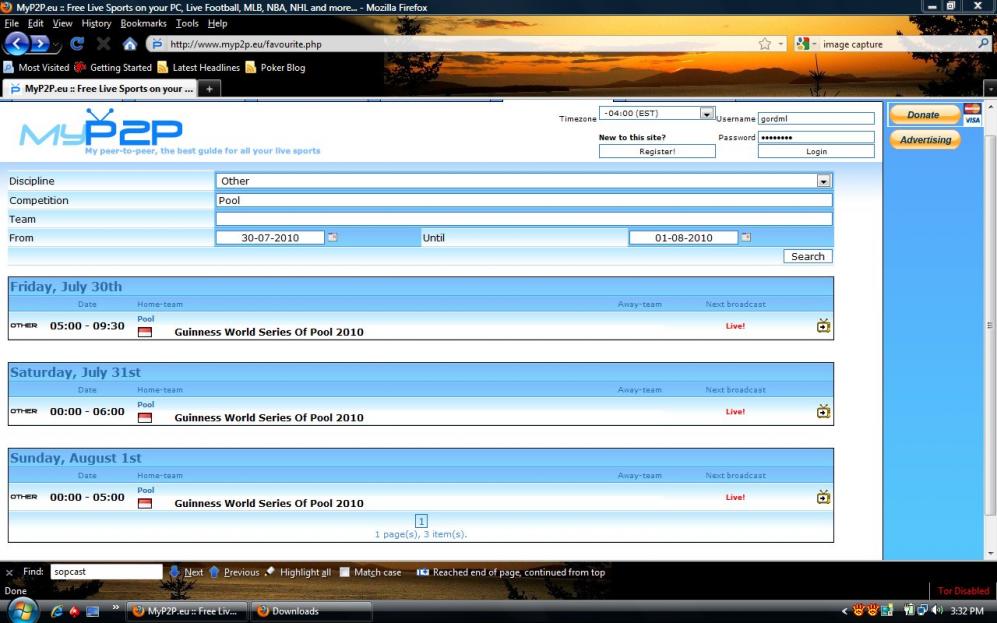Bookmark this page with the star icon

[x=765, y=44]
